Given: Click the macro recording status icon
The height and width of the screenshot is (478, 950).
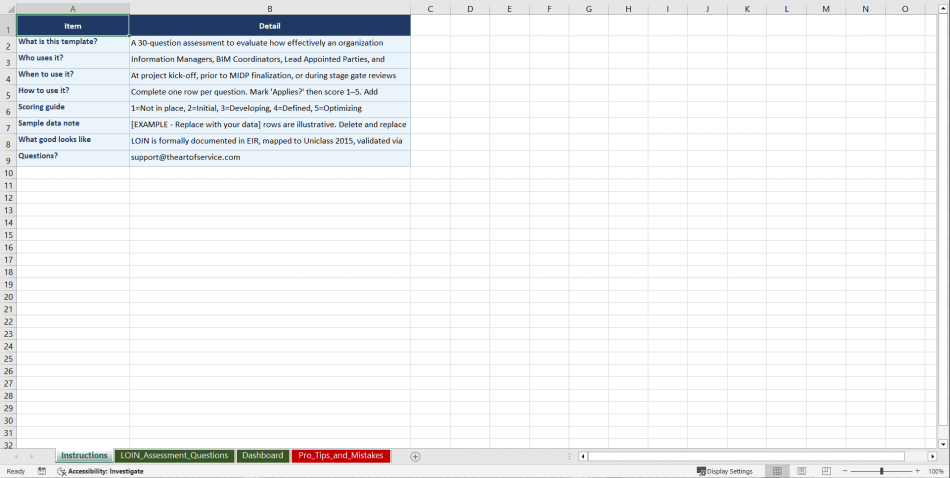Looking at the screenshot, I should click(x=42, y=471).
